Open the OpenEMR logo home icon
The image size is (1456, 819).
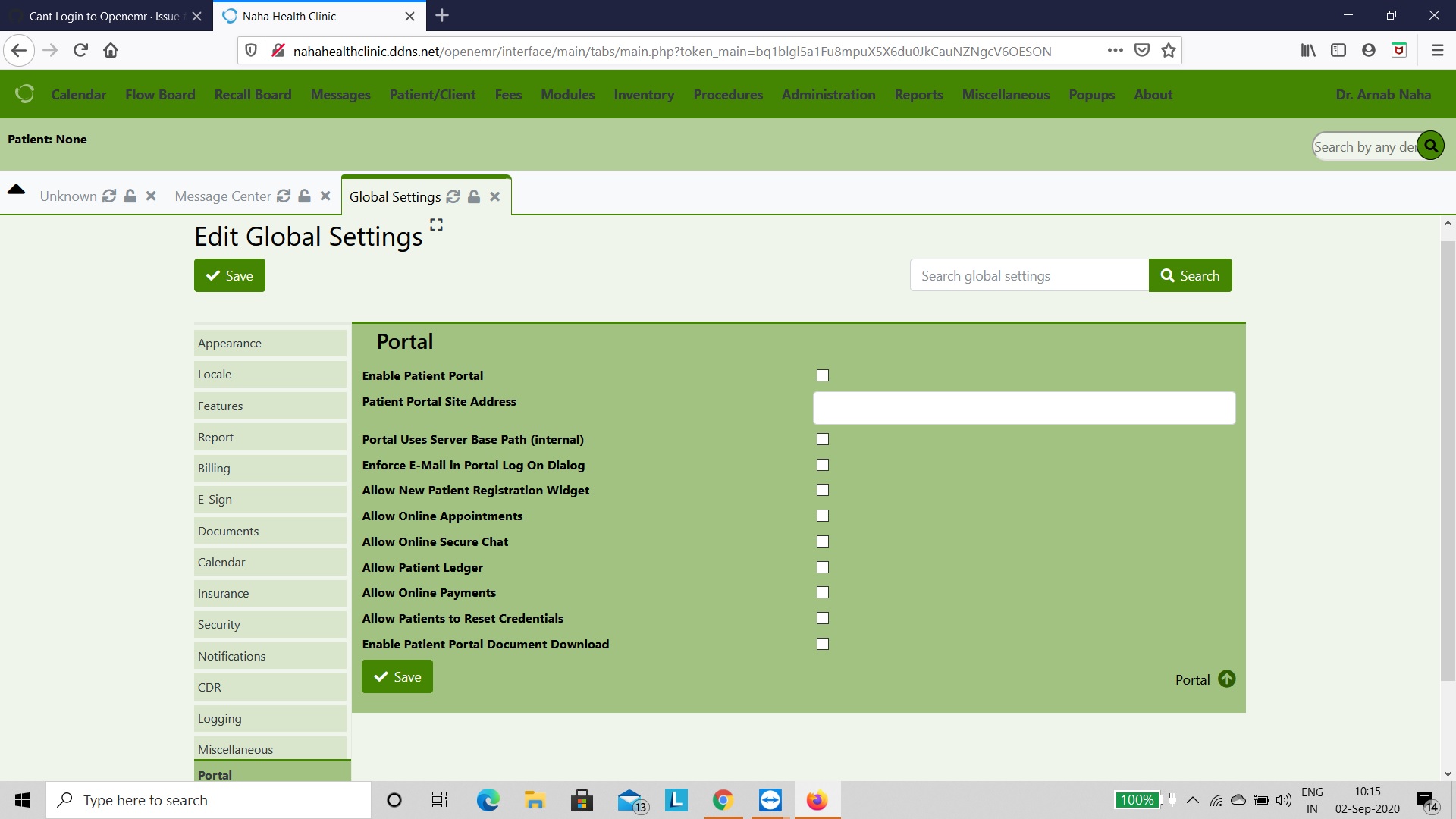(24, 93)
